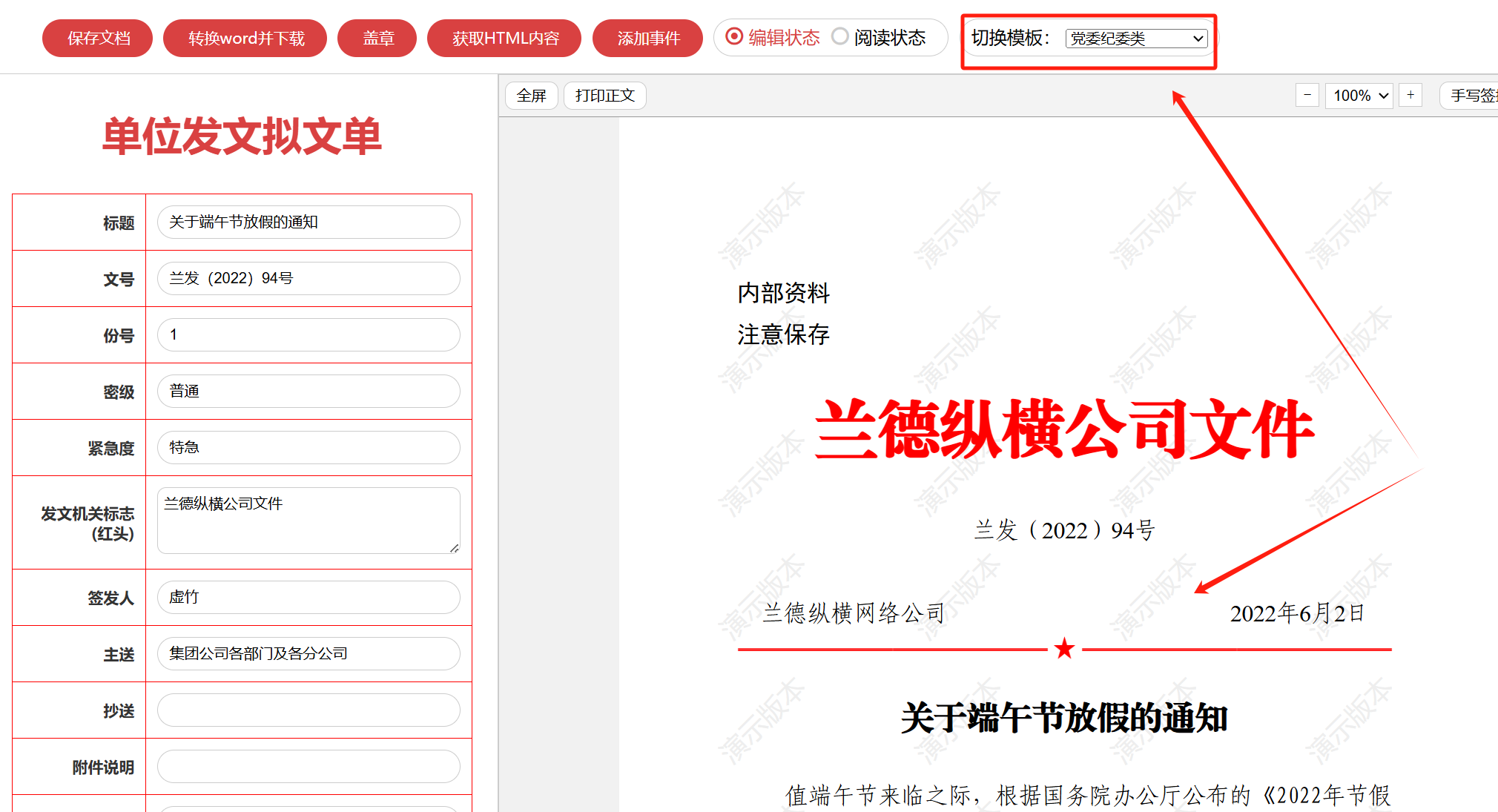Click the 保存文档 button
The height and width of the screenshot is (812, 1498).
pos(98,39)
